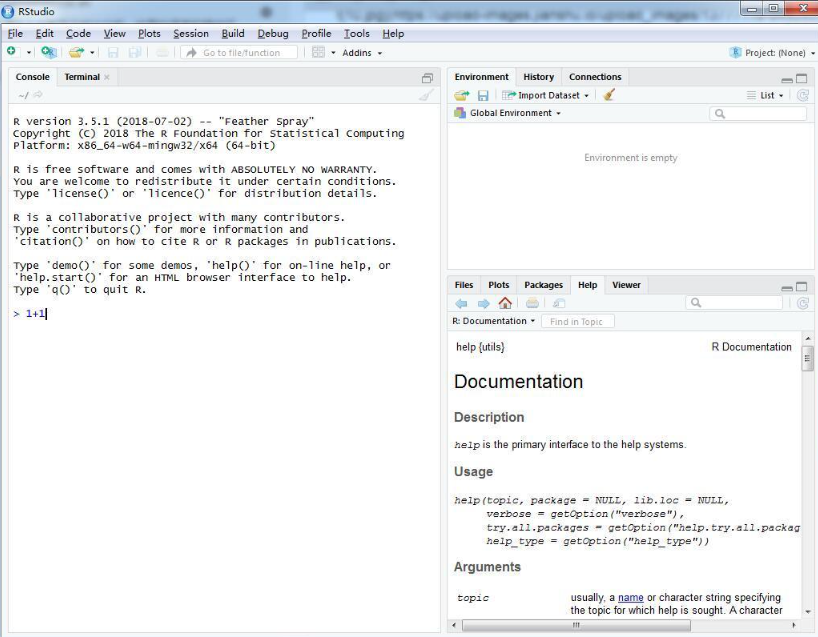
Task: Close the Terminal tab
Action: click(106, 77)
